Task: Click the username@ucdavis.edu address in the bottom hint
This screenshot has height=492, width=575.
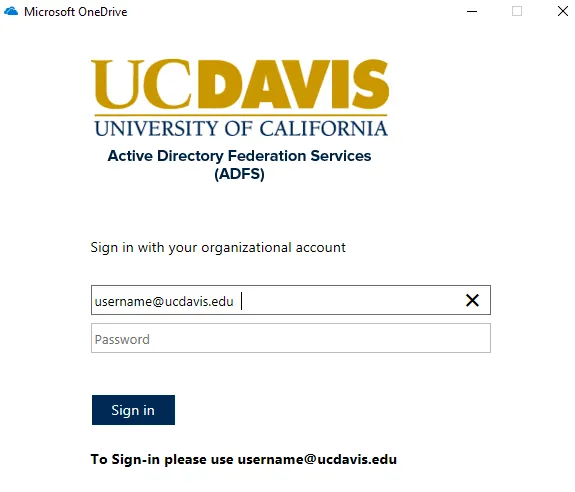Action: (317, 459)
